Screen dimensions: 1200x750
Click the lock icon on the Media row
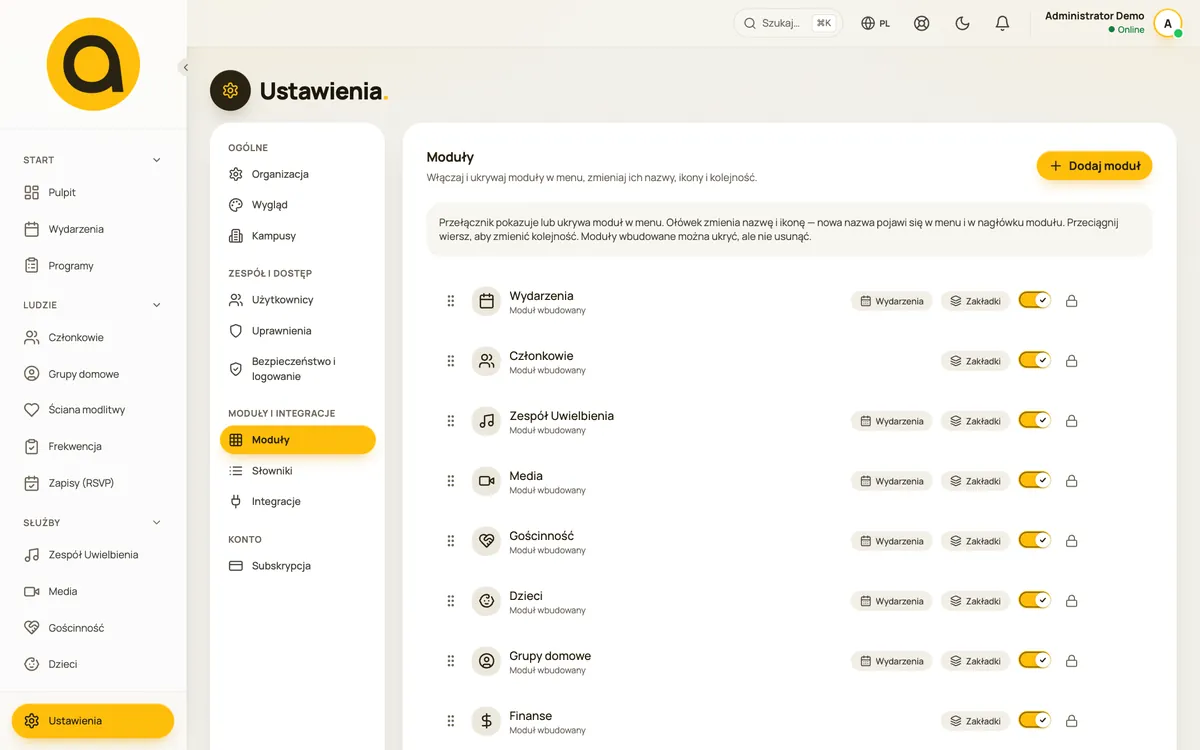[1071, 480]
